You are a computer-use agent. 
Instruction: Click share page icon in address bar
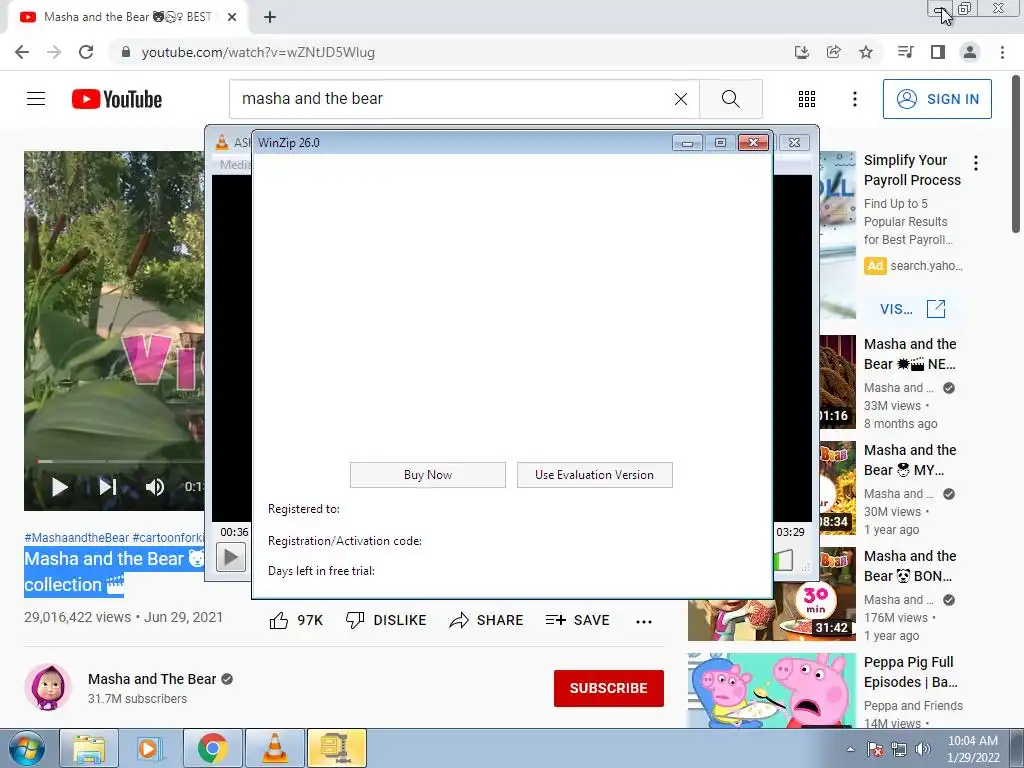click(833, 52)
